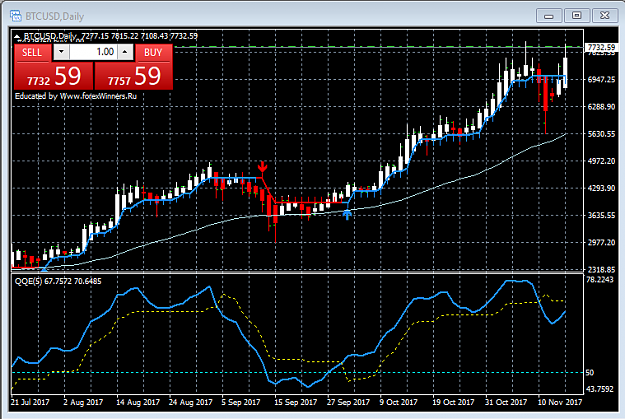Increase lot volume with up arrow
This screenshot has width=625, height=419.
point(125,52)
